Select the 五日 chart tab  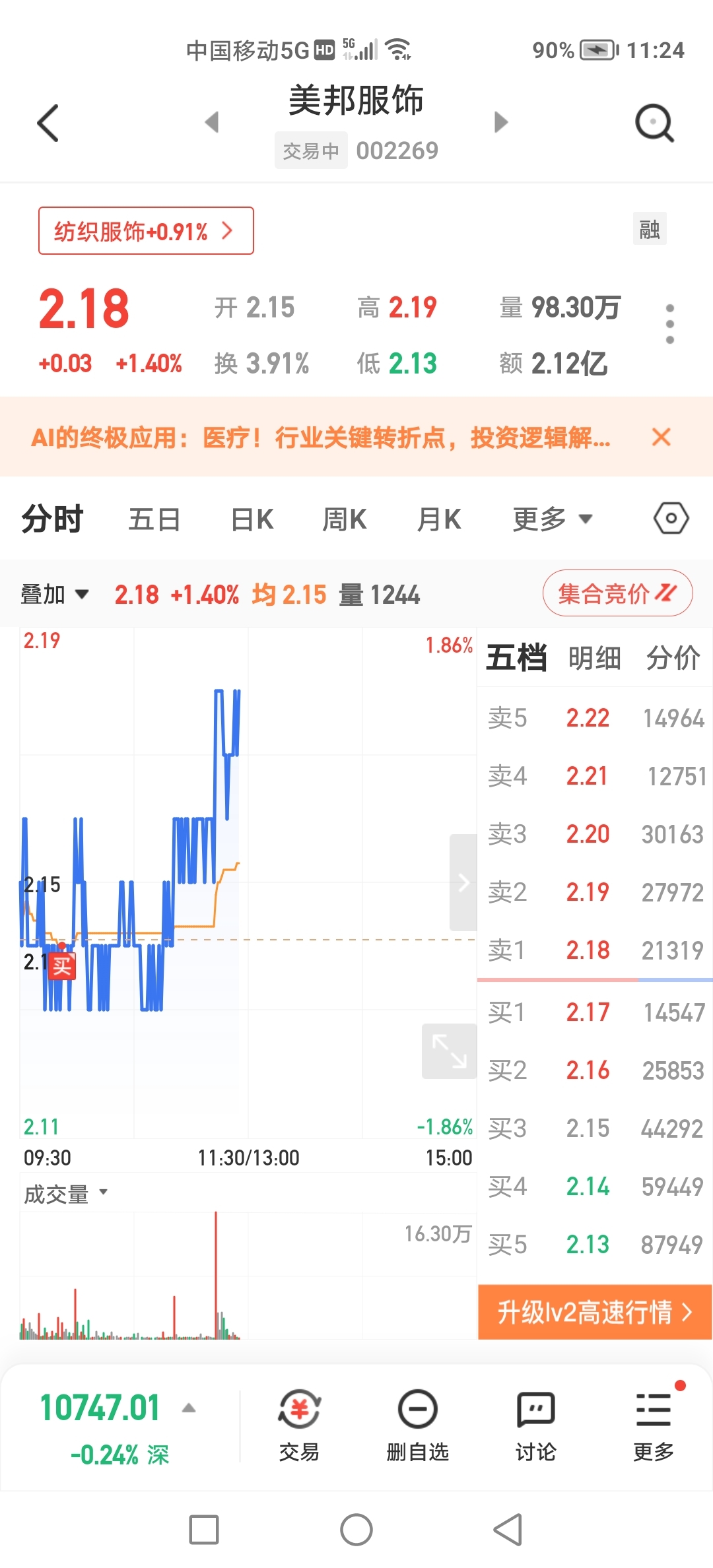pos(154,519)
